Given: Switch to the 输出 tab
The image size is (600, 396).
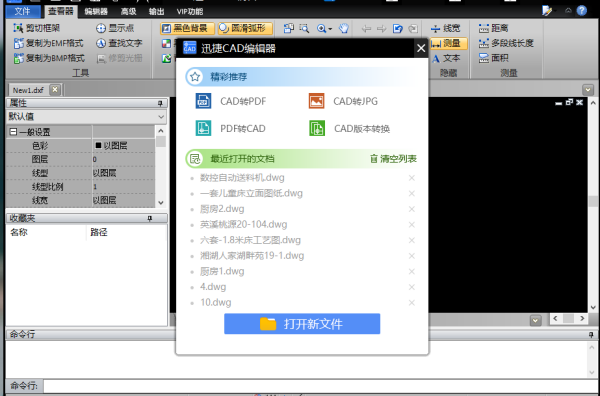Looking at the screenshot, I should coord(157,12).
